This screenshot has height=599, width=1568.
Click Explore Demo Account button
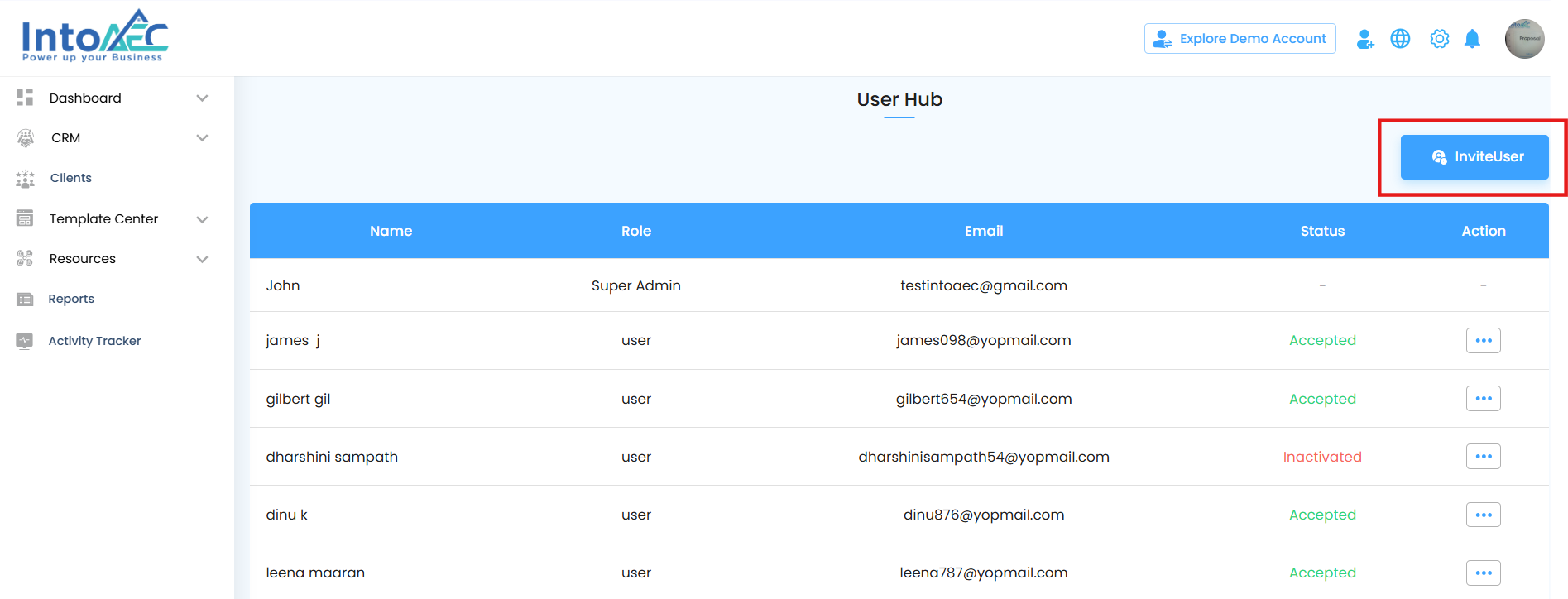[x=1240, y=39]
